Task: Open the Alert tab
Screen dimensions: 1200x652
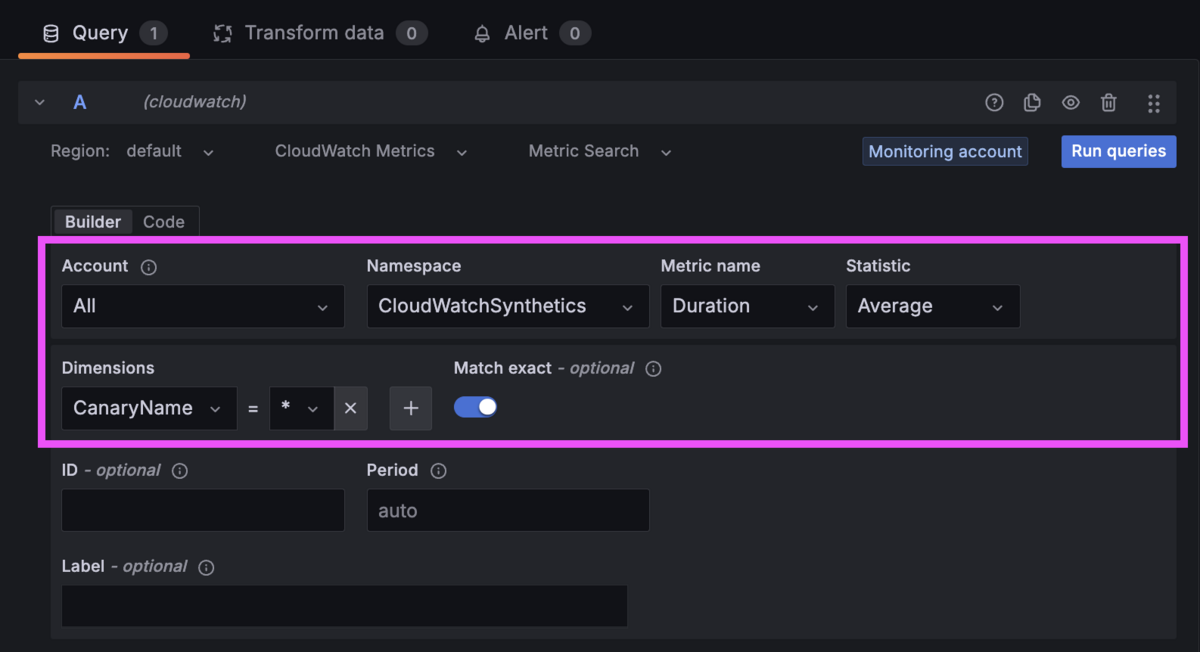Action: (531, 33)
